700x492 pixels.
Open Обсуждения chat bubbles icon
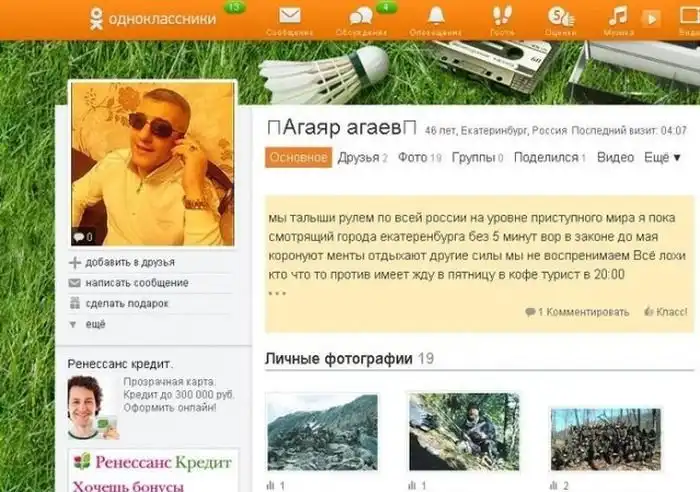[x=360, y=16]
